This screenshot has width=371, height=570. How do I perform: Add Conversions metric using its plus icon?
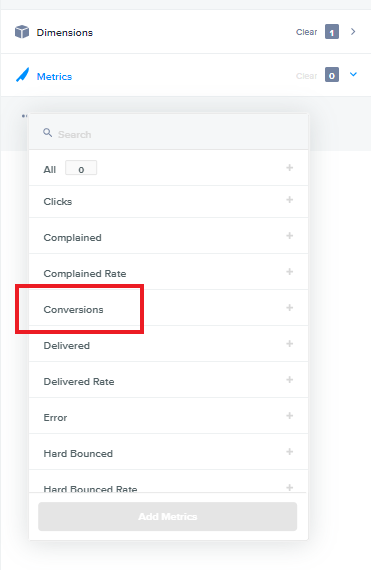(289, 308)
